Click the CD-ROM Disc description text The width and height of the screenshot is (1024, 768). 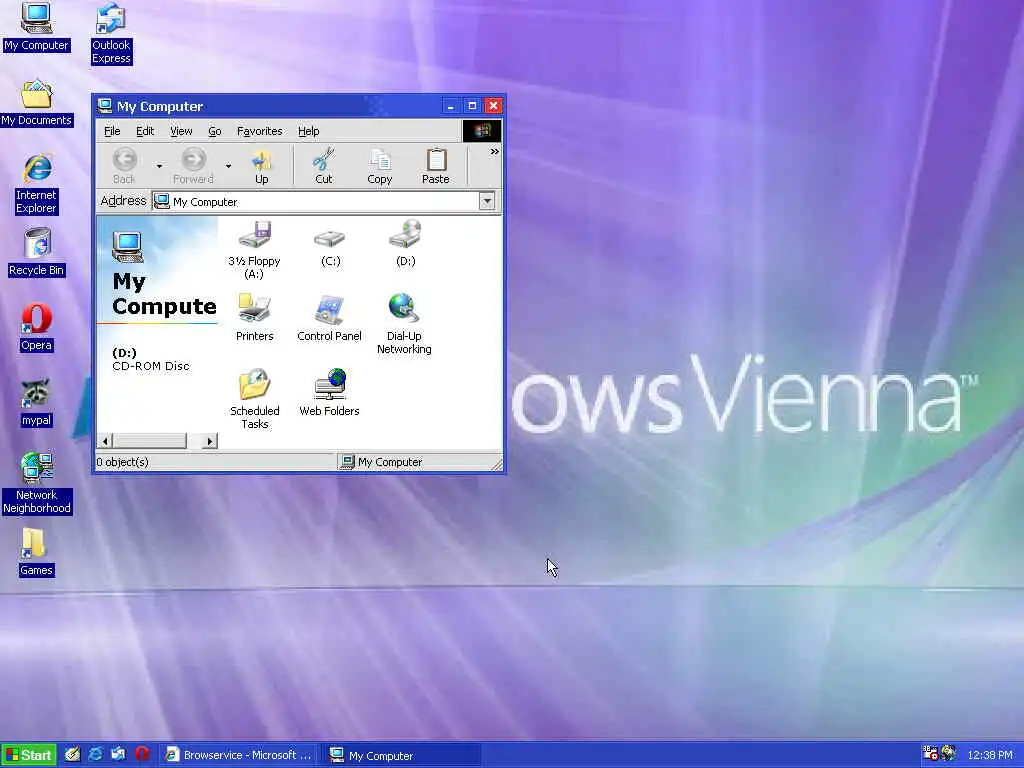click(x=151, y=366)
